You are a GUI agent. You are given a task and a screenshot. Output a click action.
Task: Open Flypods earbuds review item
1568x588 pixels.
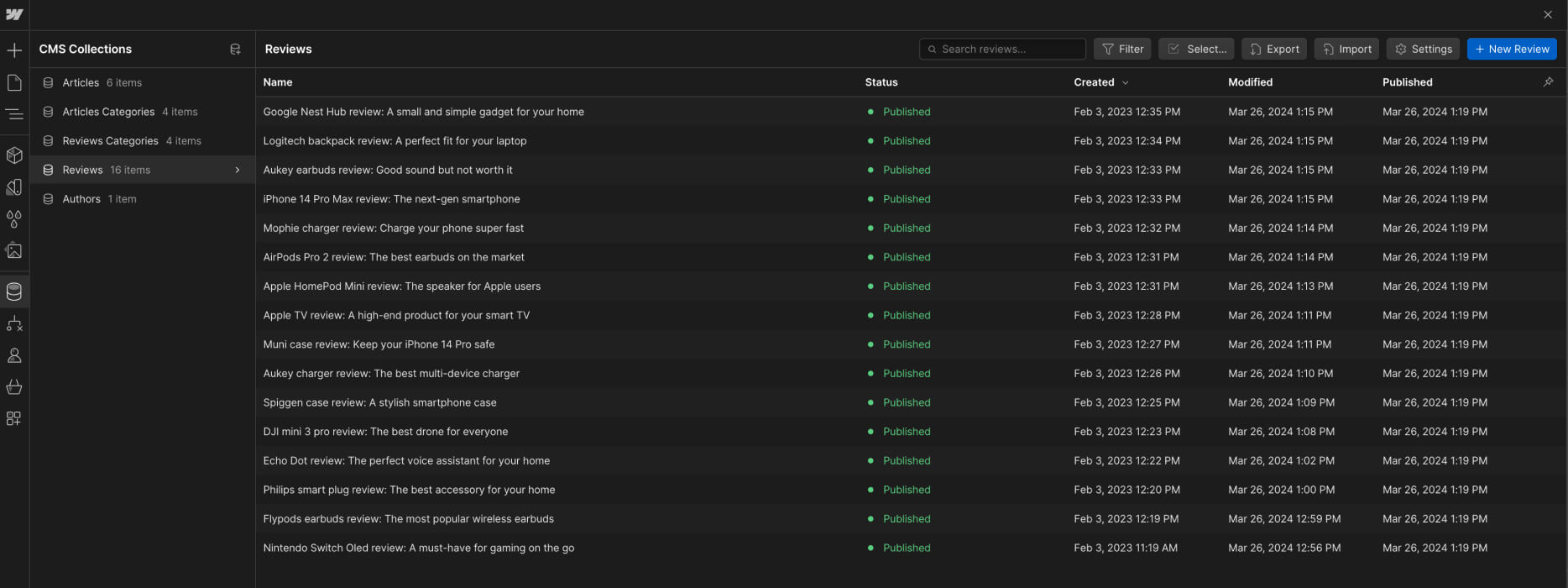(x=408, y=519)
